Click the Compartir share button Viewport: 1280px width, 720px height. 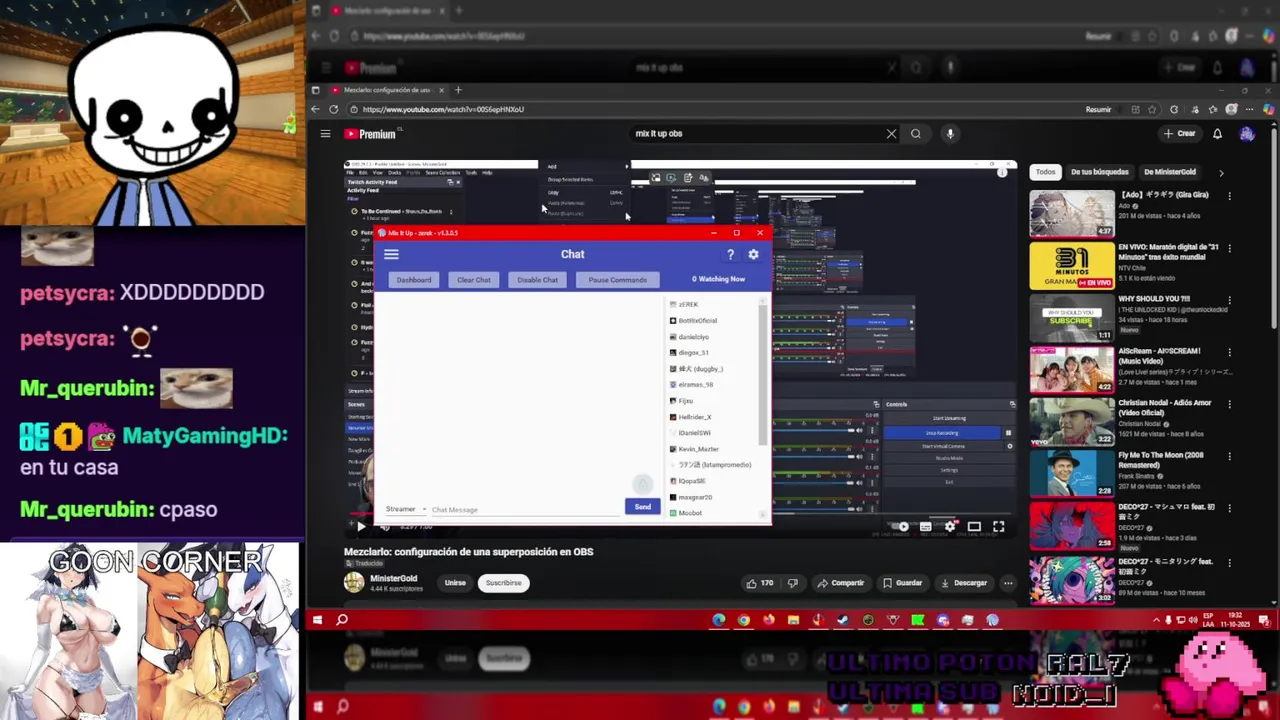(x=840, y=583)
